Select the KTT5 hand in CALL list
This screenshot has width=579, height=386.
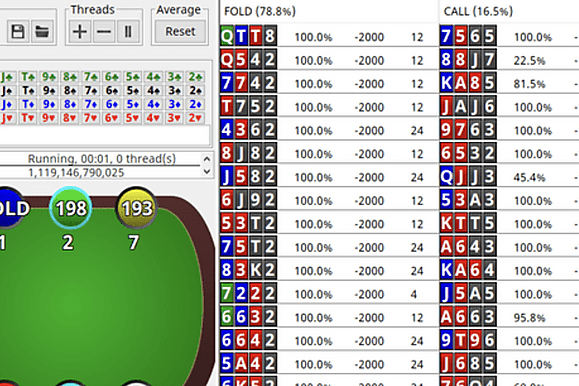tap(509, 223)
